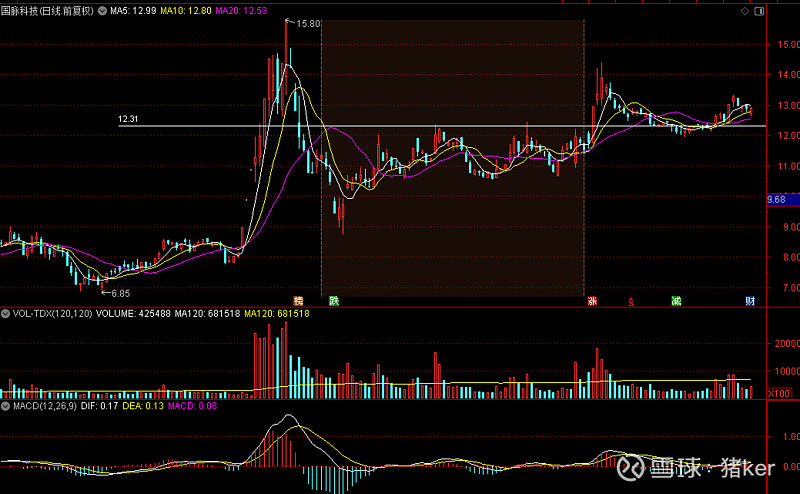Screen dimensions: 800x494
Task: Click the white MA120: 681518 label
Action: tap(207, 314)
